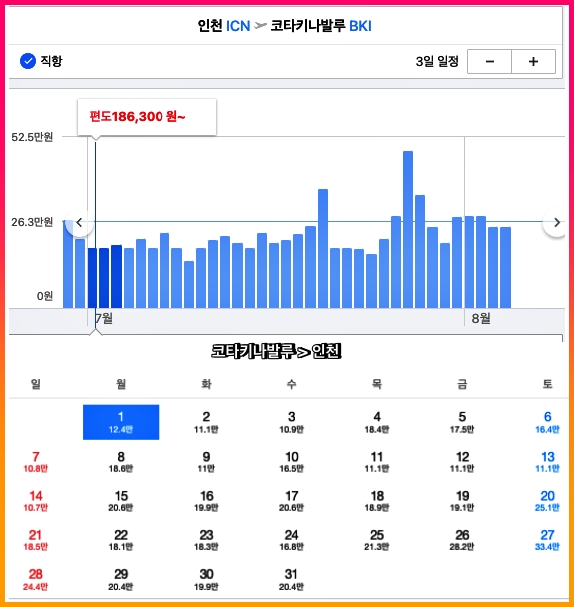574x607 pixels.
Task: Select Sunday July 28 priced 24.4만
Action: coord(36,579)
